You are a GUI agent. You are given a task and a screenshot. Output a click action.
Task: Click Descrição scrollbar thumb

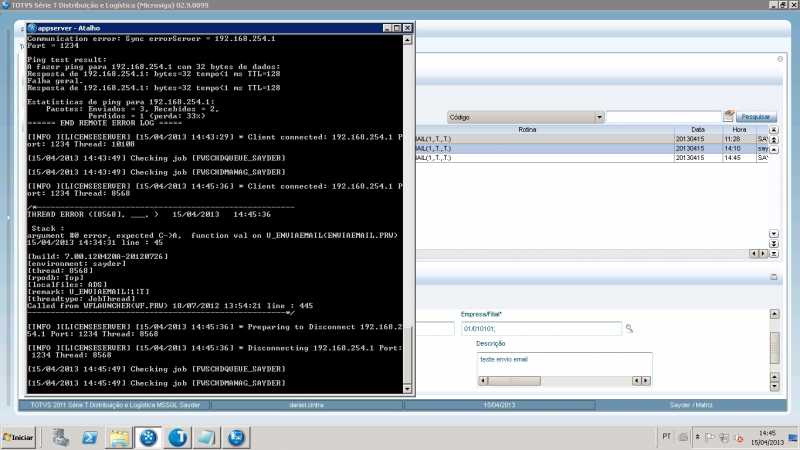click(514, 381)
